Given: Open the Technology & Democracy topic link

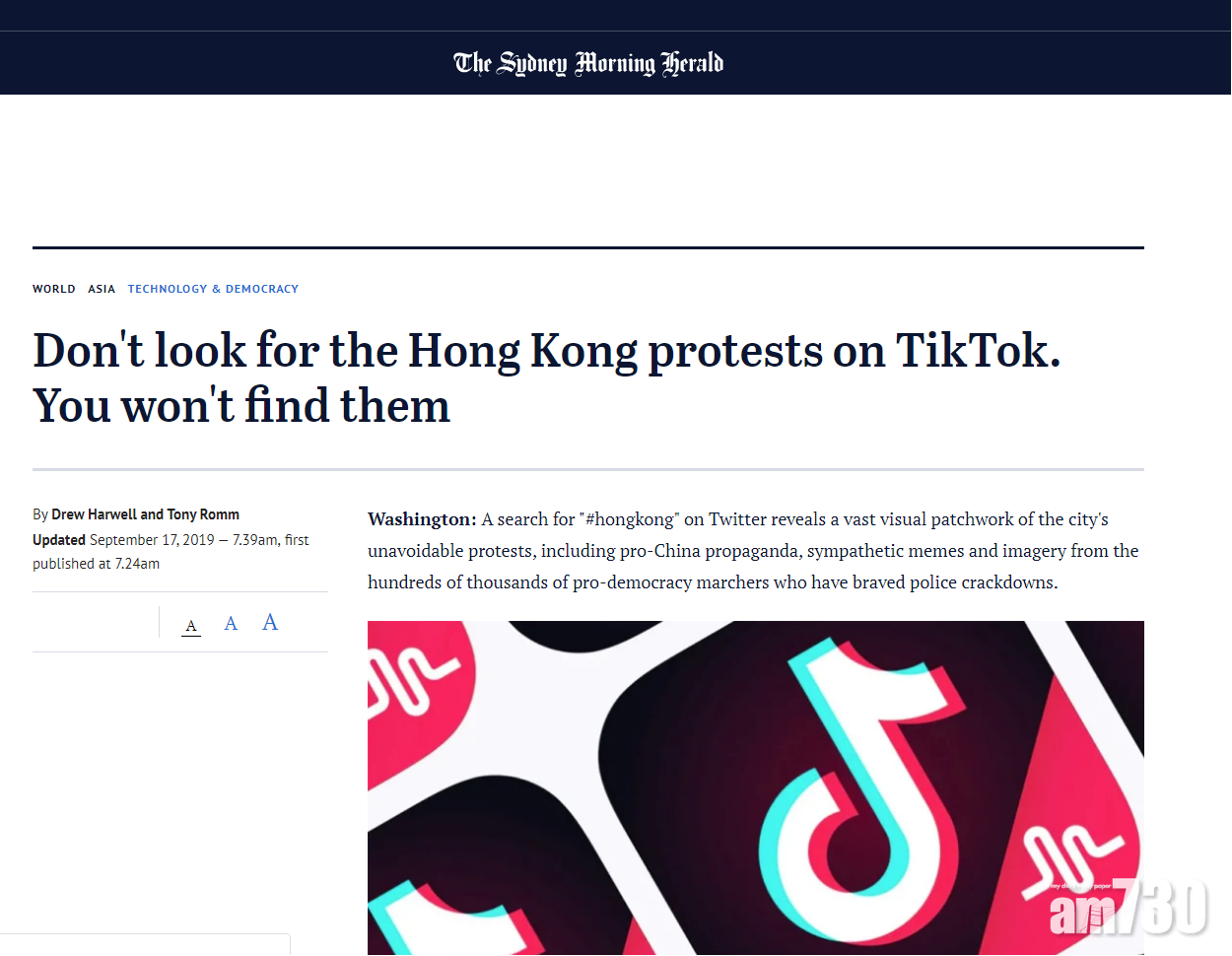Looking at the screenshot, I should (x=213, y=289).
